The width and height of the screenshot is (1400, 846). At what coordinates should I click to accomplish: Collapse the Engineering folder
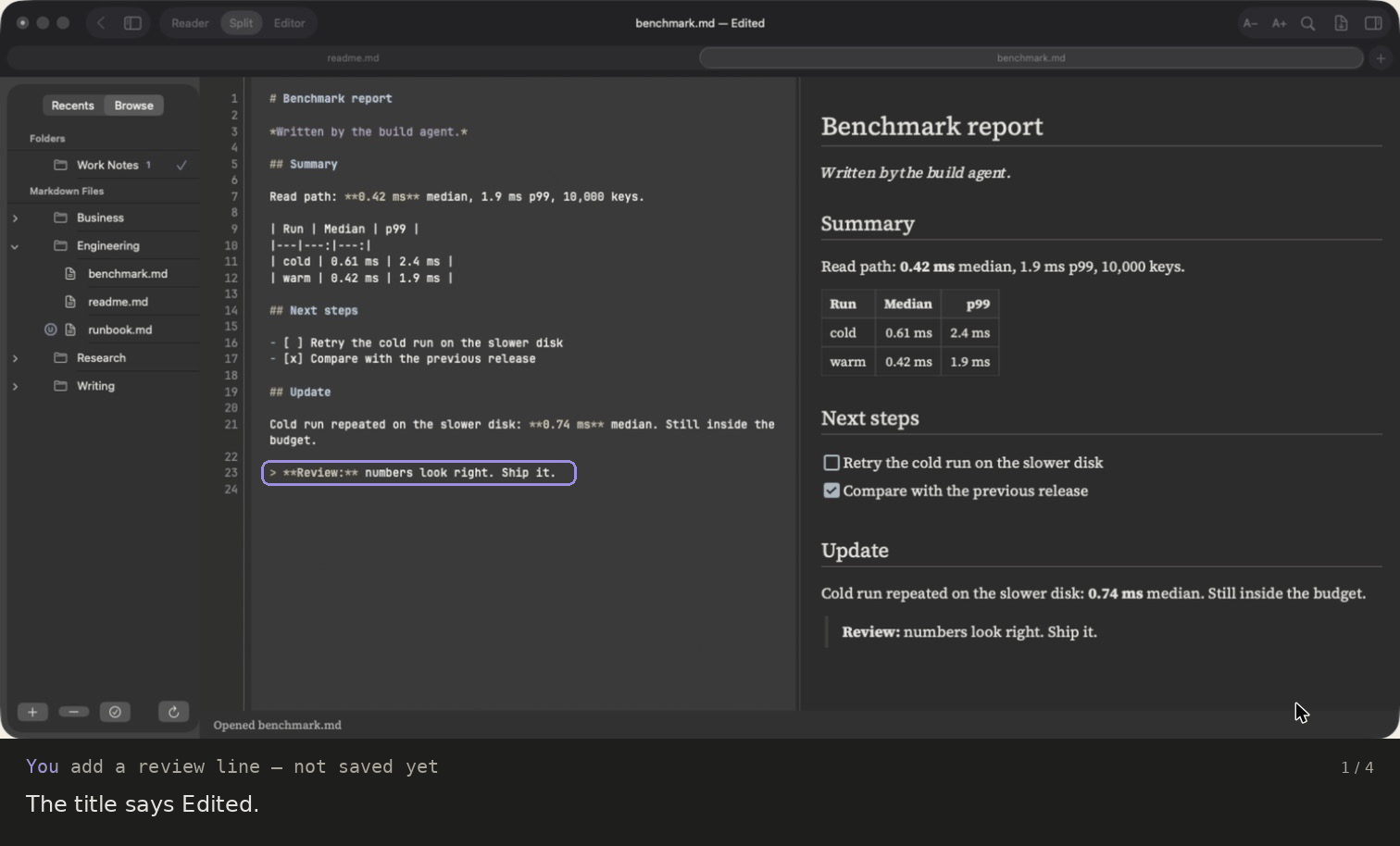(15, 246)
